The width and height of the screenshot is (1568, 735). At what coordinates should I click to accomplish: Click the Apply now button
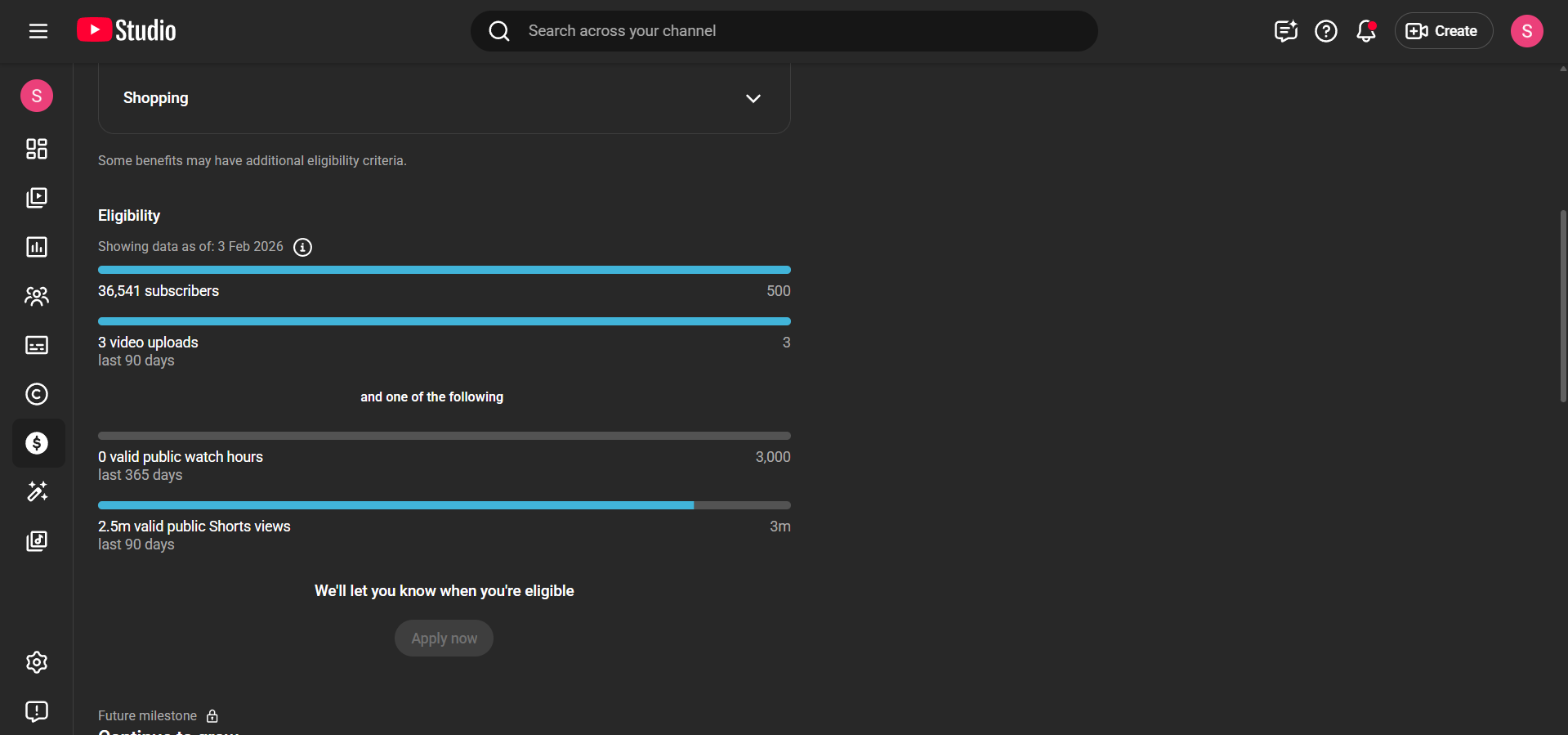[x=444, y=639]
